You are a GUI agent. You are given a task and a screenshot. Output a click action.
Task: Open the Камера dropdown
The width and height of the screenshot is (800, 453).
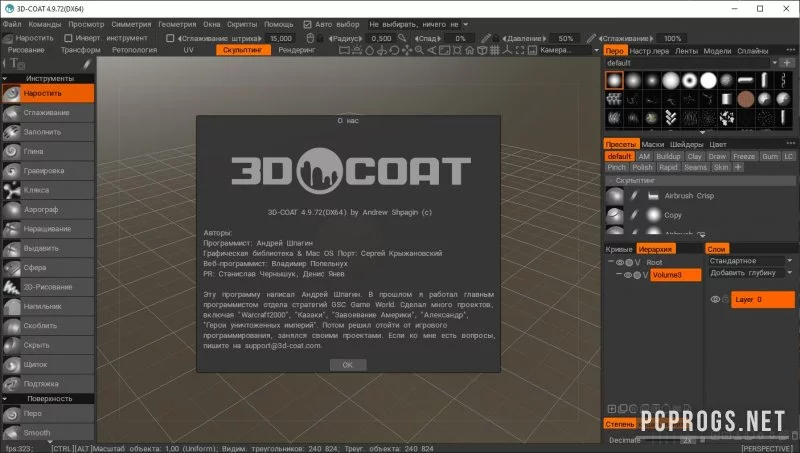tap(569, 51)
